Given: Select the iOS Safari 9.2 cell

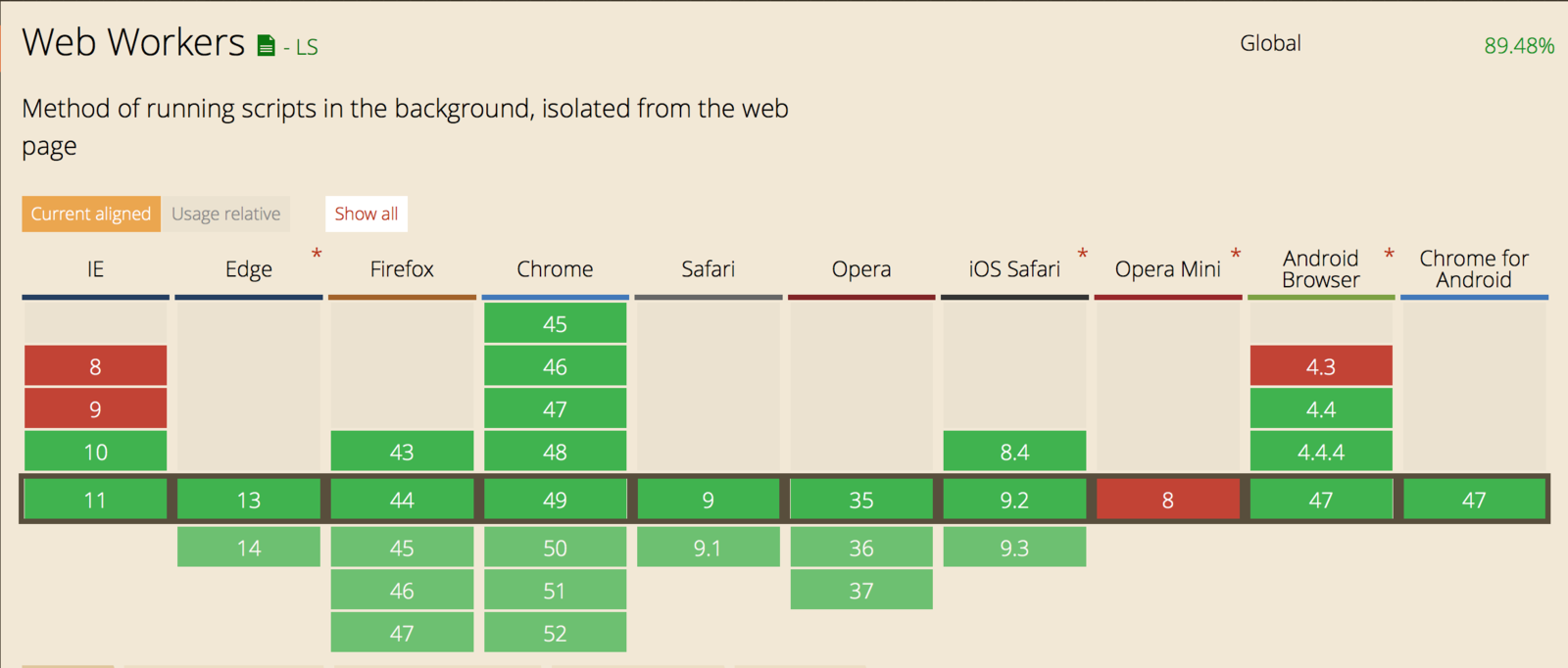Looking at the screenshot, I should [1014, 500].
